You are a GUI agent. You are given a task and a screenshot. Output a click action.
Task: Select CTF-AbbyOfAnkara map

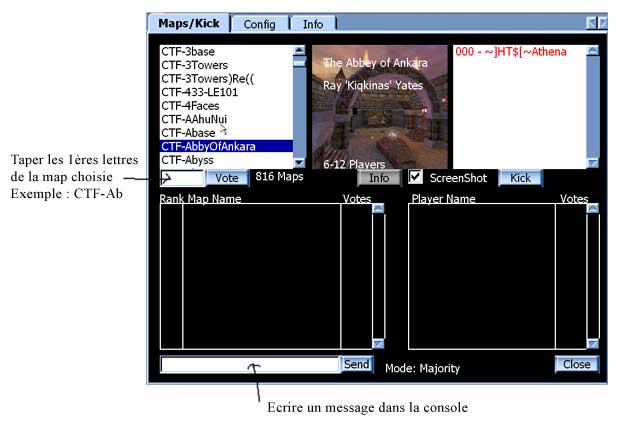(226, 146)
